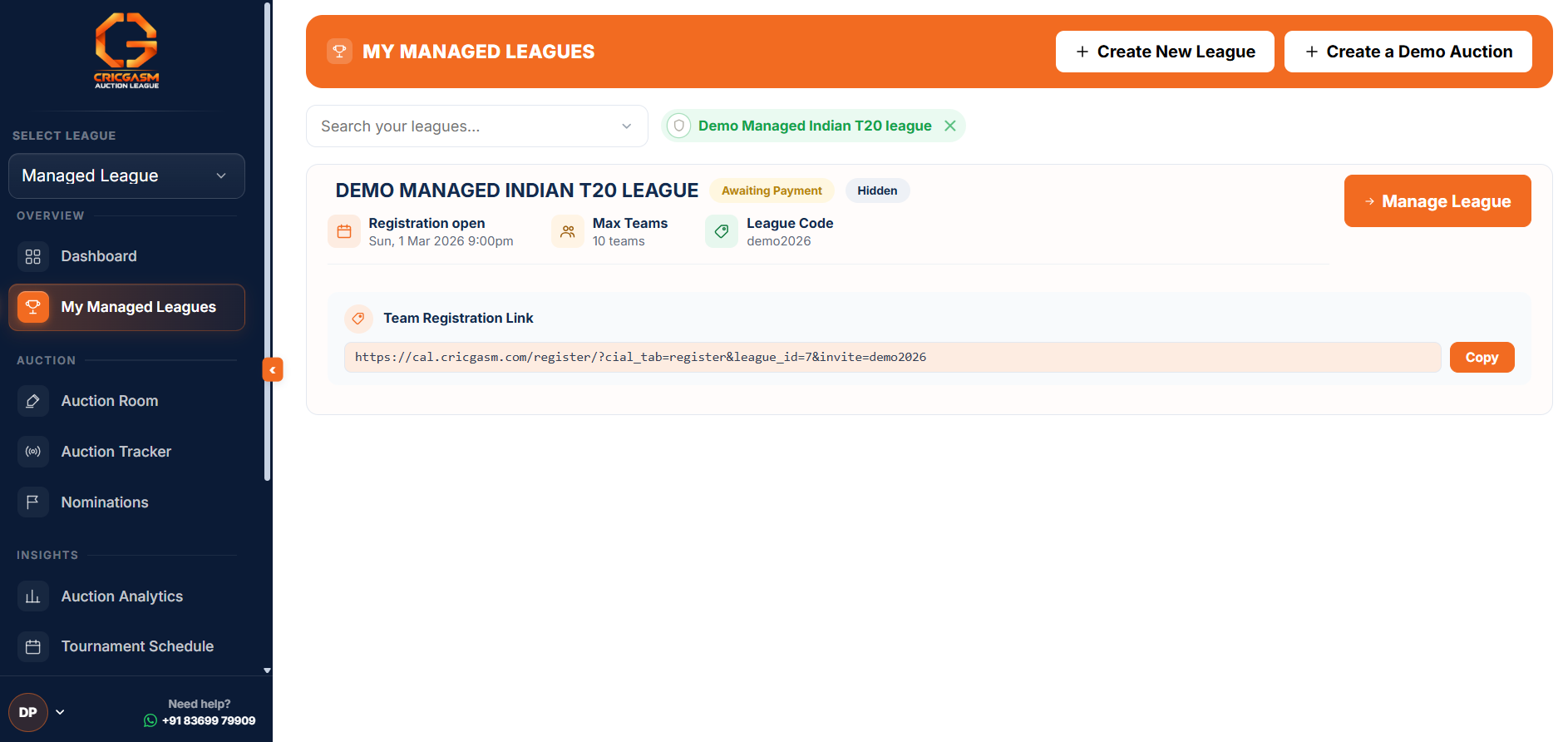Click the Awaiting Payment status badge
The height and width of the screenshot is (742, 1568).
[772, 190]
